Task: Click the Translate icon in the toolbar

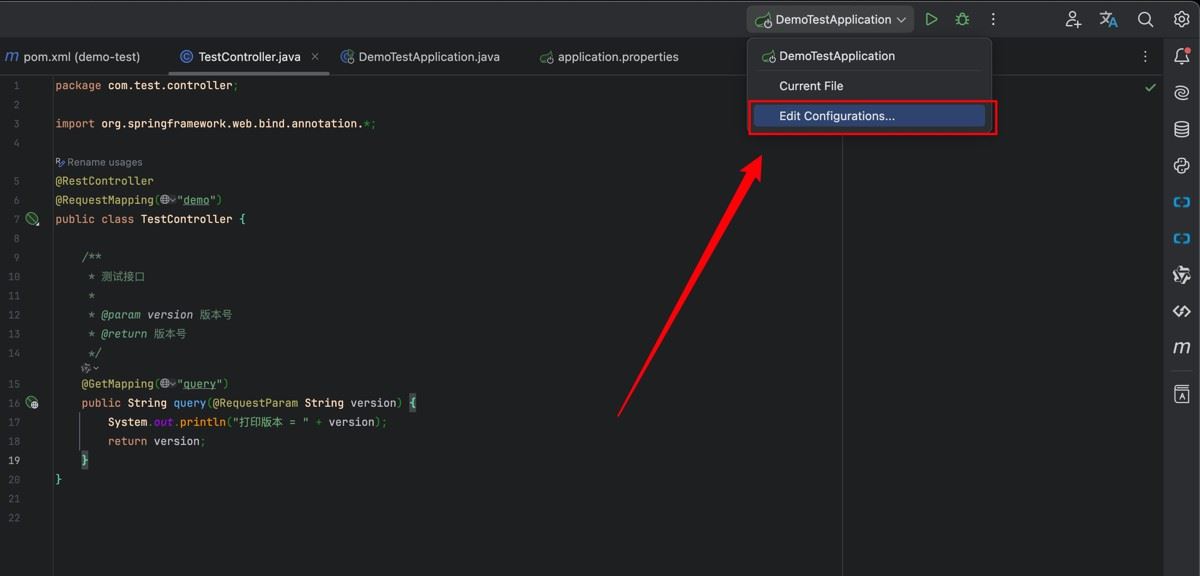Action: click(x=1108, y=19)
